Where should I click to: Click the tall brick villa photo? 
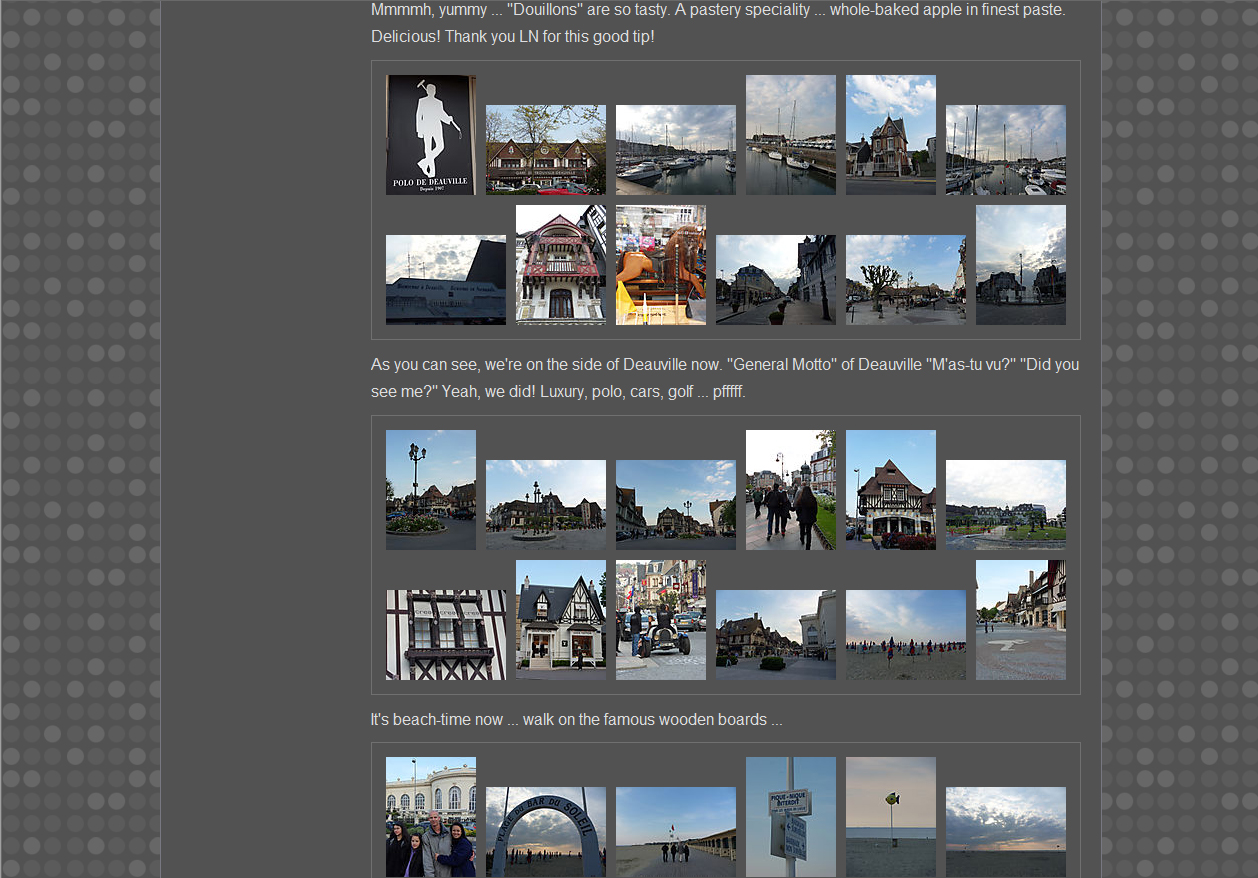pos(890,135)
